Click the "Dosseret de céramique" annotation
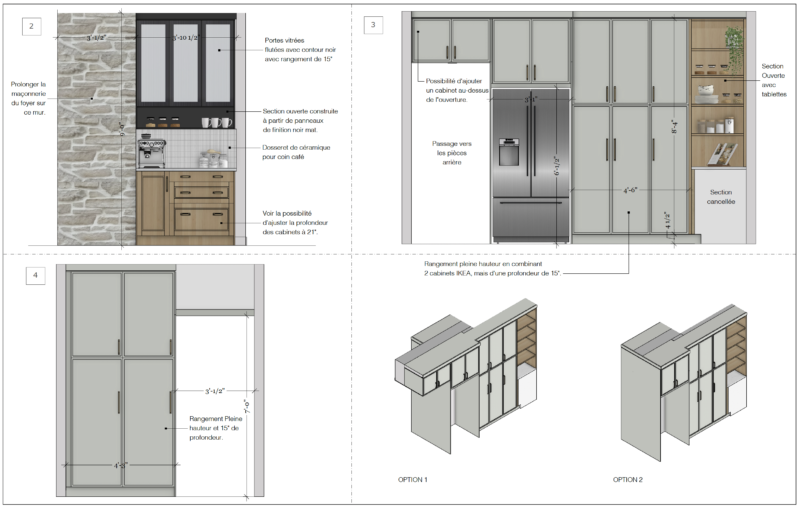Viewport: 800px width, 508px height. tap(296, 152)
